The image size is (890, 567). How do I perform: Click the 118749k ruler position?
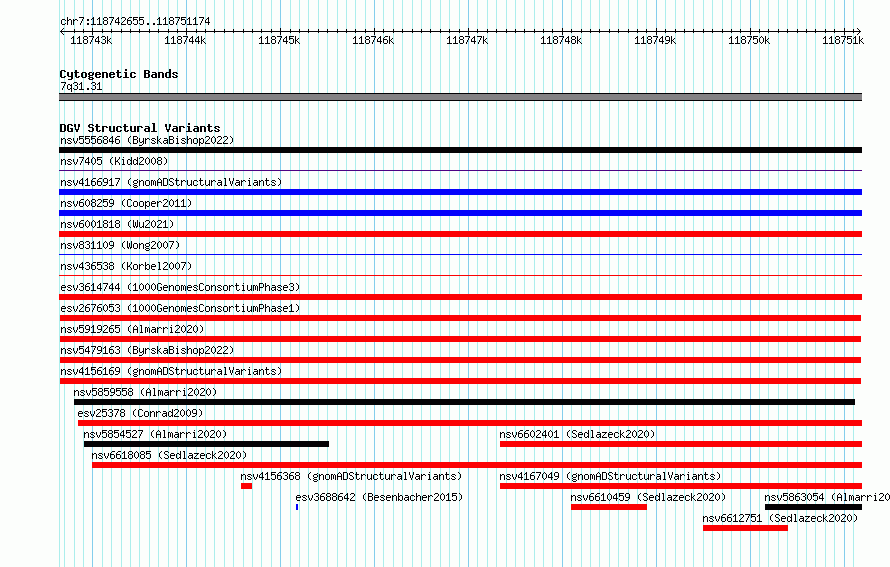[x=655, y=40]
